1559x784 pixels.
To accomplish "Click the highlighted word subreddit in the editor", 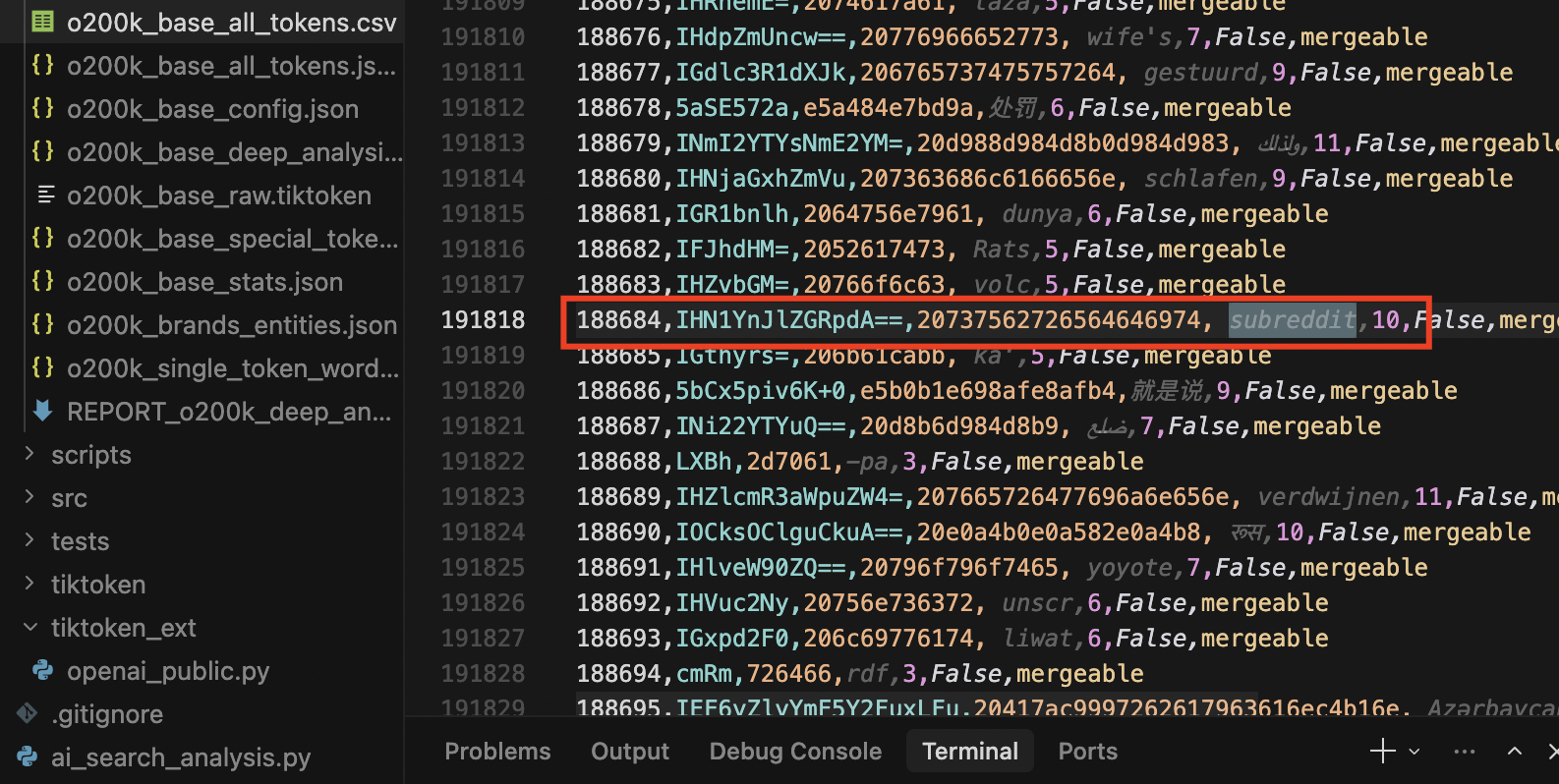I will point(1292,320).
